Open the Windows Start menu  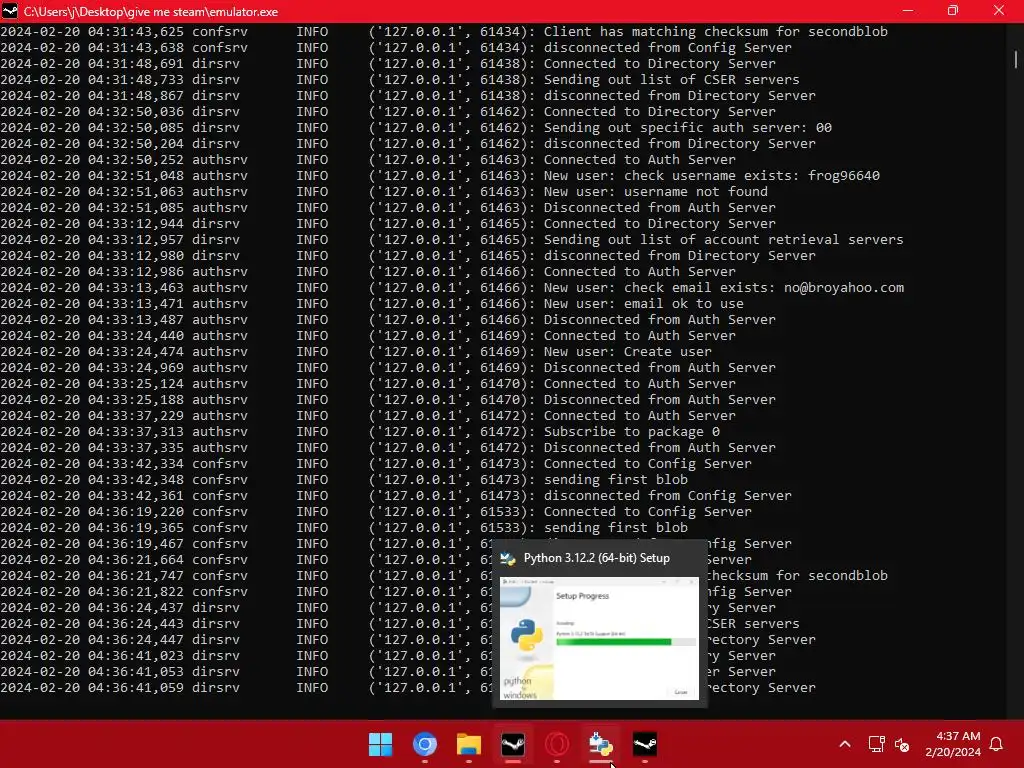380,744
